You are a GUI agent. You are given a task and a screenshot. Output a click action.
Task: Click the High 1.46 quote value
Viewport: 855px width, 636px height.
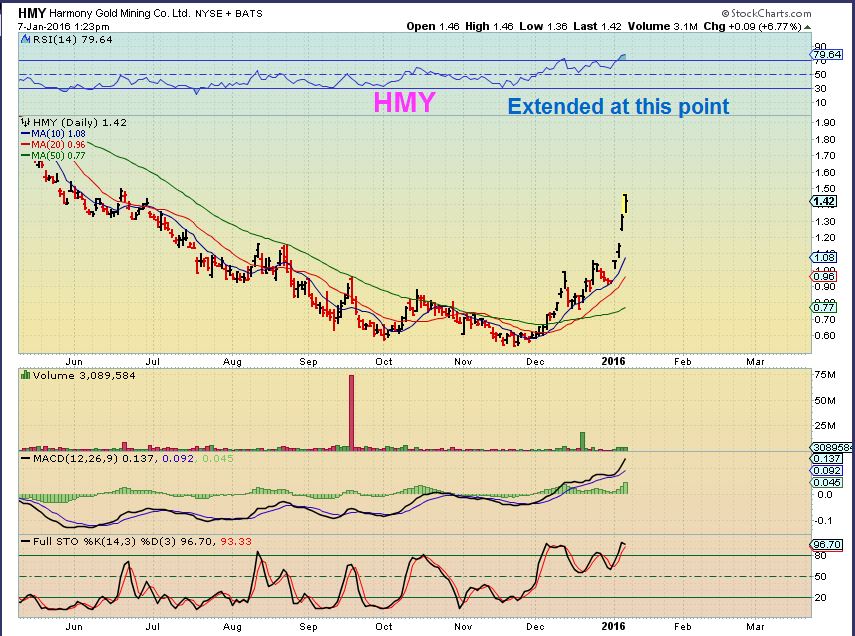489,26
